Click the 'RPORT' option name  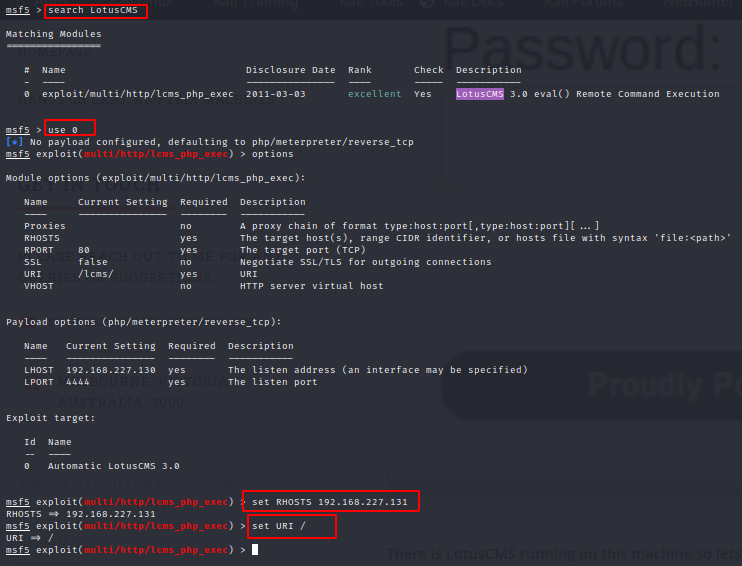(39, 250)
